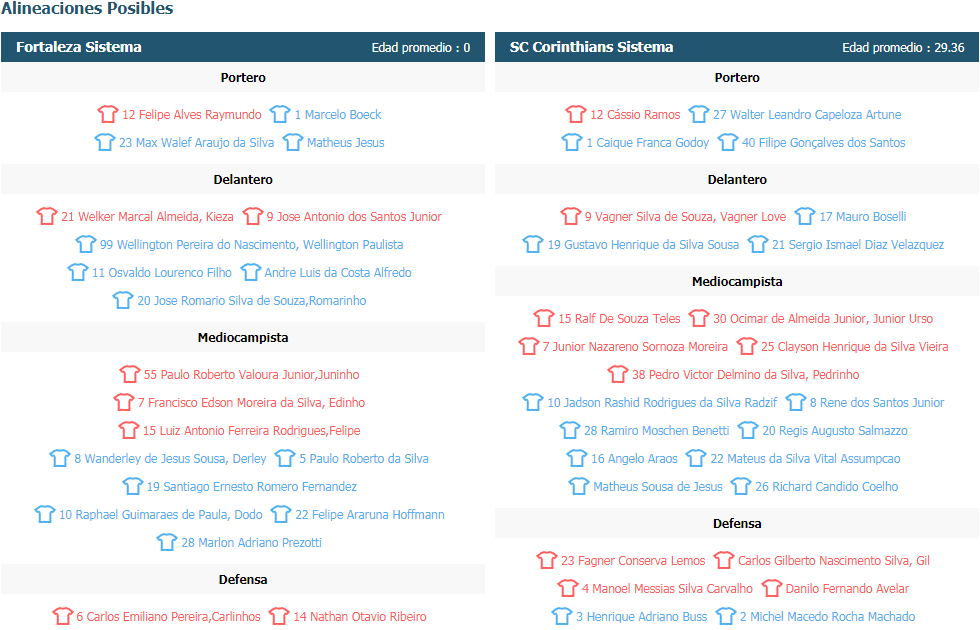This screenshot has height=630, width=980.
Task: Click the red shirt icon of Edinho
Action: tap(124, 402)
